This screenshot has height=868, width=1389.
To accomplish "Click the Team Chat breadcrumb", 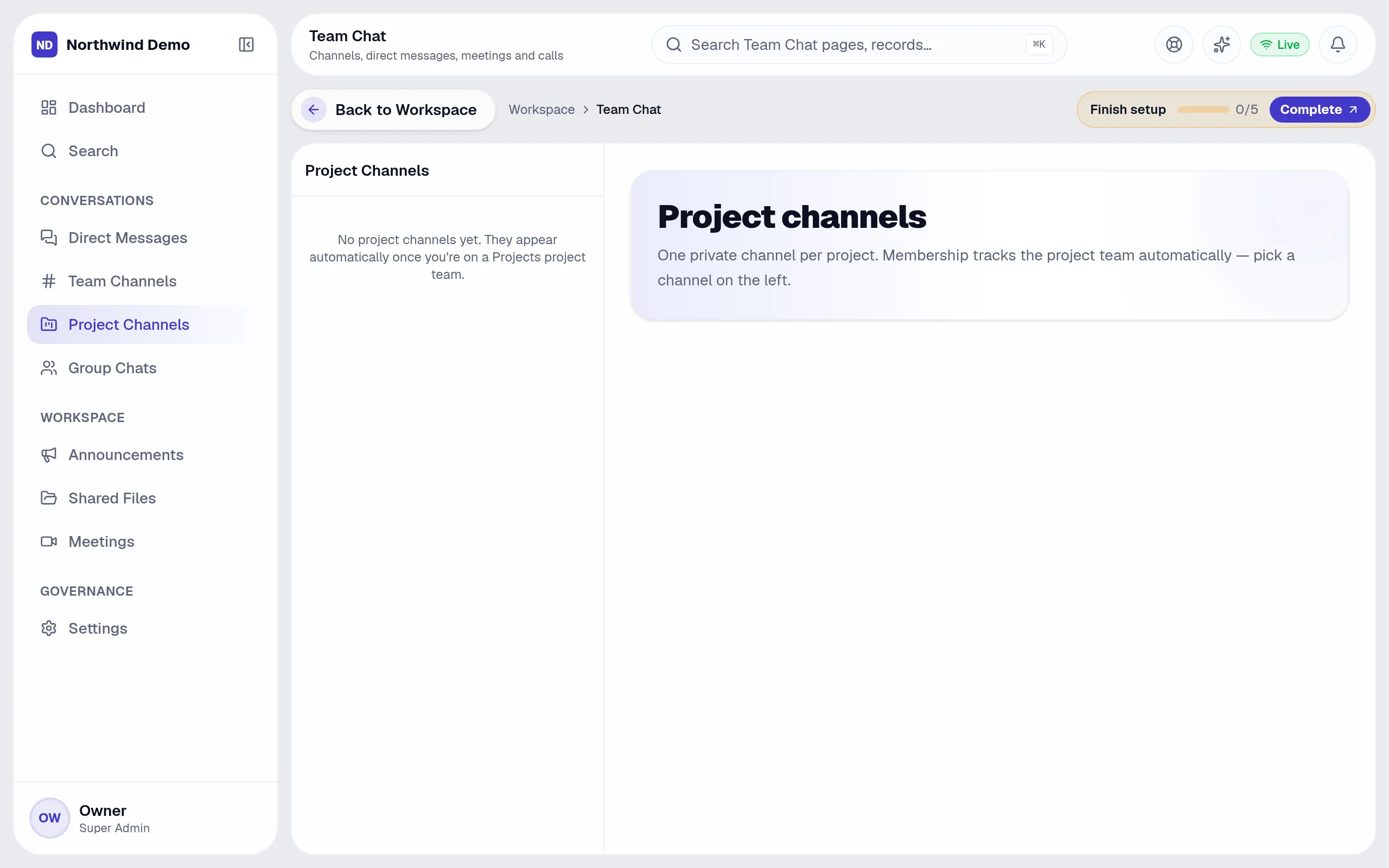I will coord(628,110).
